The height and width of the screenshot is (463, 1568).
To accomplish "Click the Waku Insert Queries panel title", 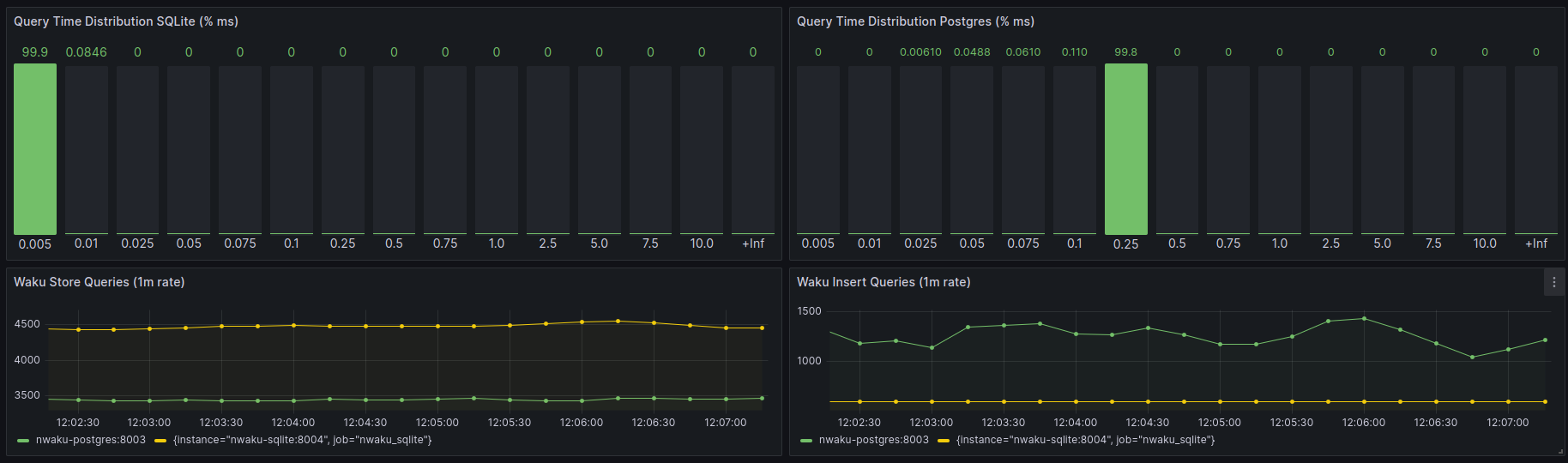I will tap(884, 282).
